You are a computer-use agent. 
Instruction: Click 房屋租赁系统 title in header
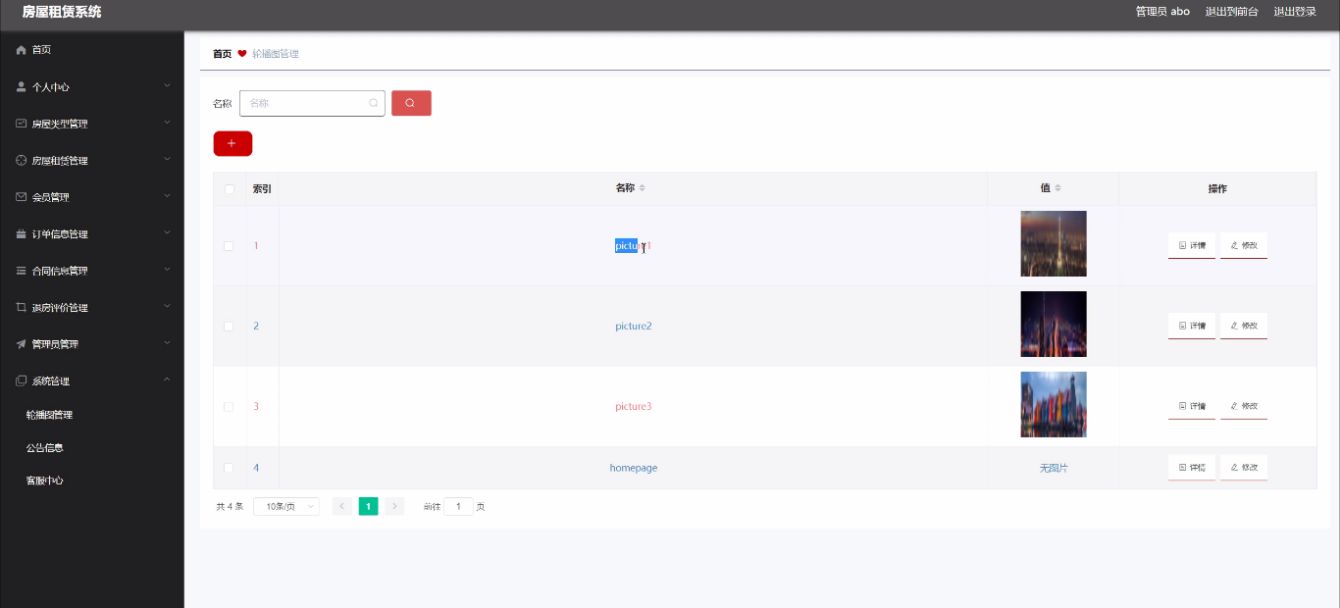(x=62, y=12)
